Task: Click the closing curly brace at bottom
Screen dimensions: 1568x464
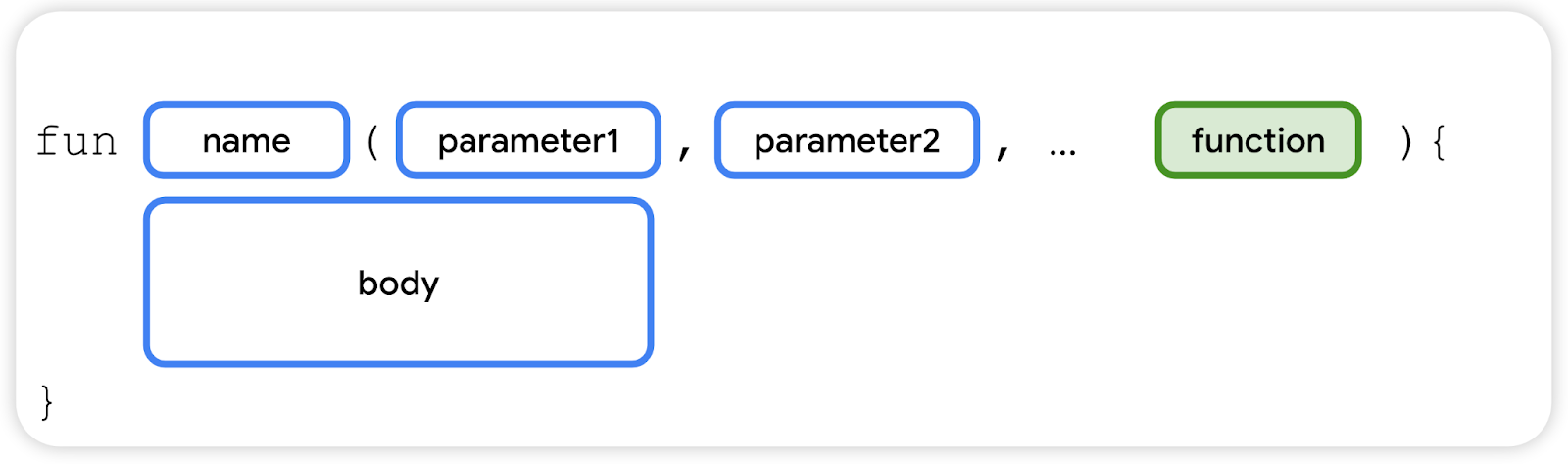Action: pos(46,402)
